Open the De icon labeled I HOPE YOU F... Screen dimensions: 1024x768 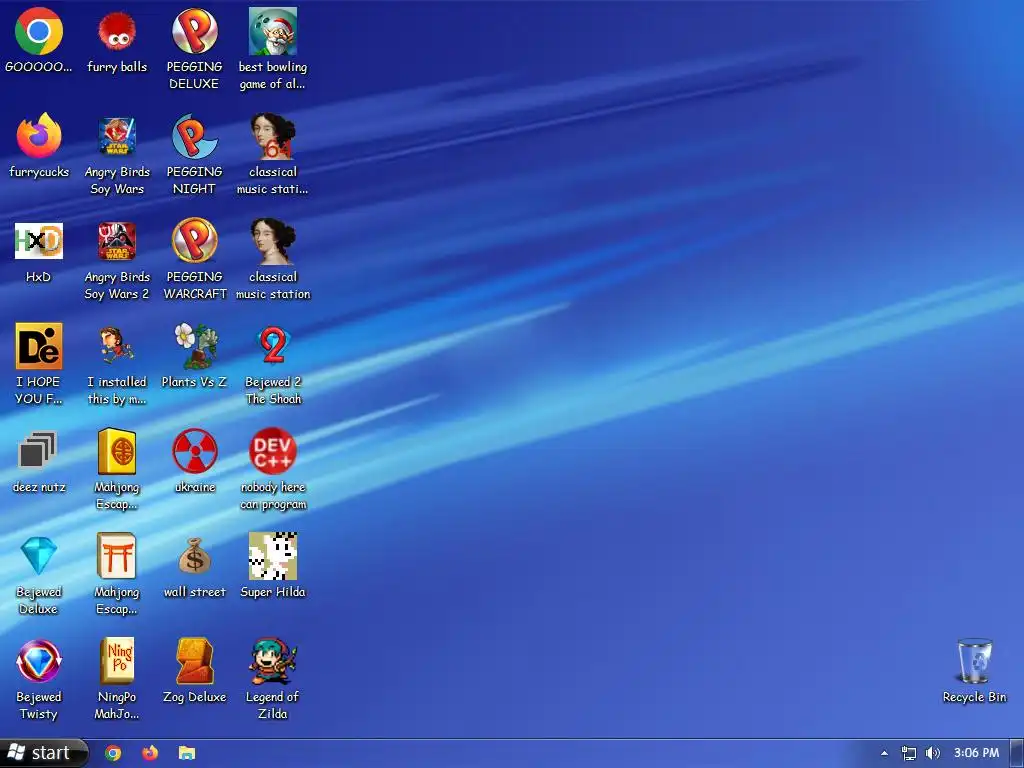[39, 346]
